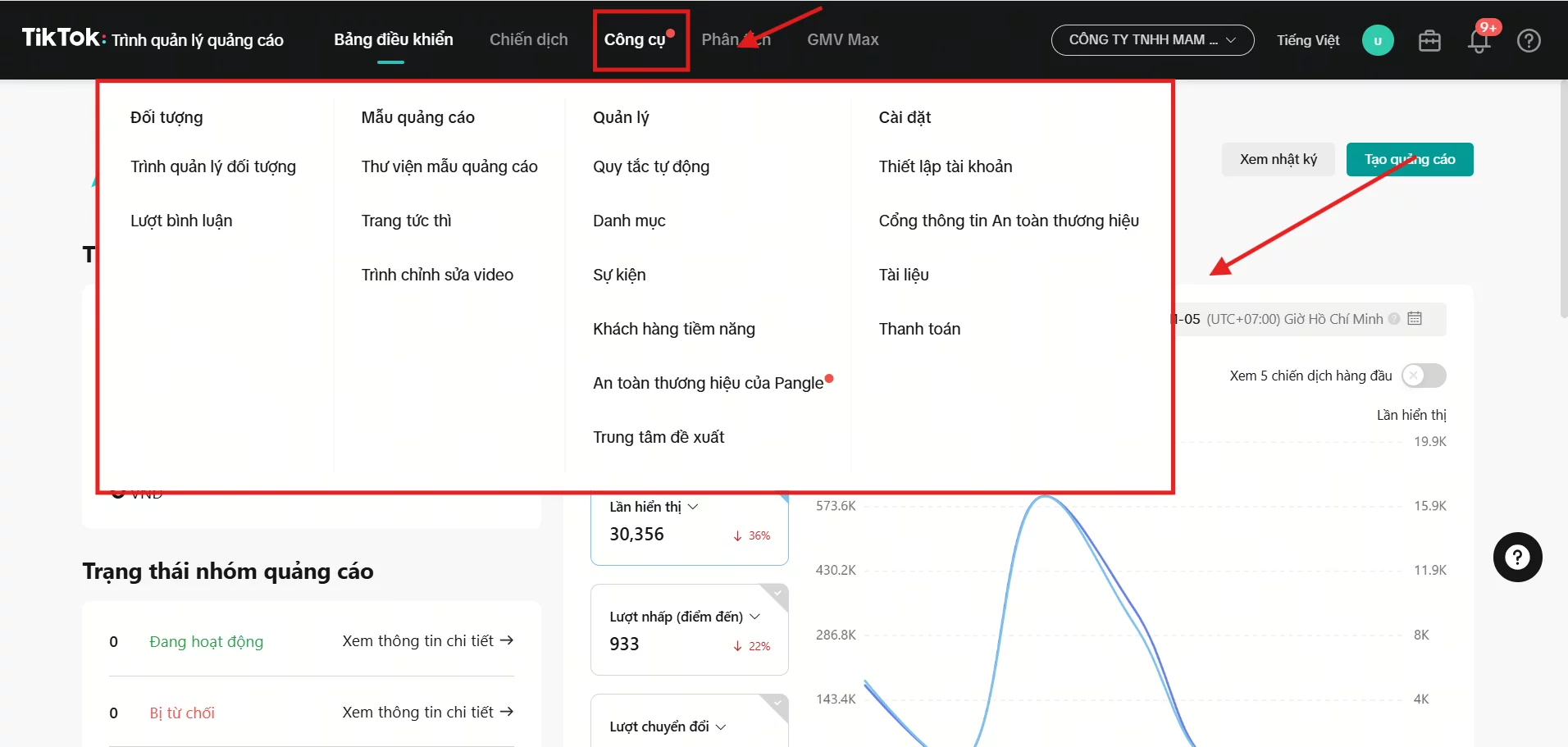The image size is (1568, 747).
Task: Open Trình quản lý đối tượng menu entry
Action: tap(213, 166)
